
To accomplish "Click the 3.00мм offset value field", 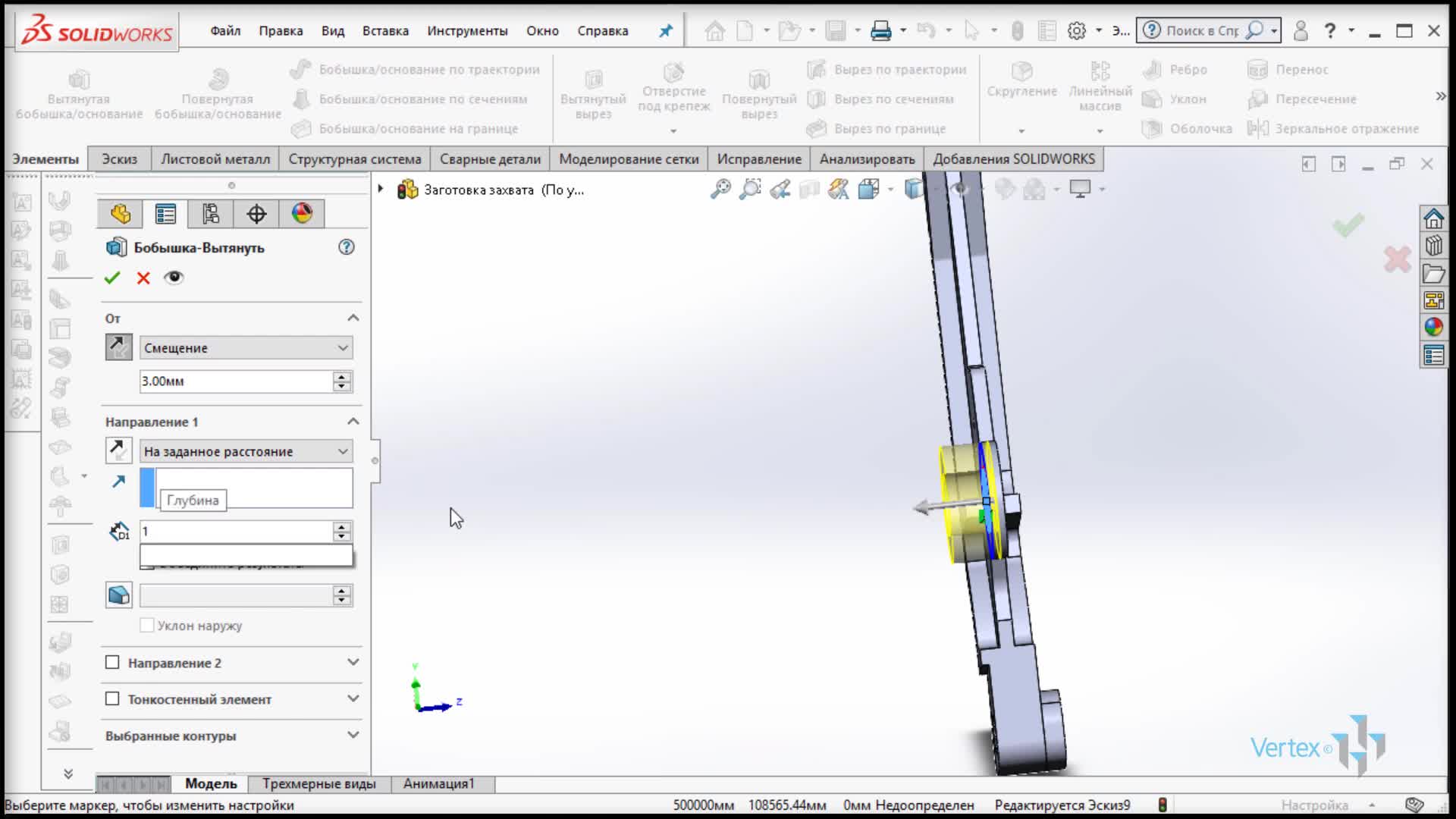I will click(236, 381).
